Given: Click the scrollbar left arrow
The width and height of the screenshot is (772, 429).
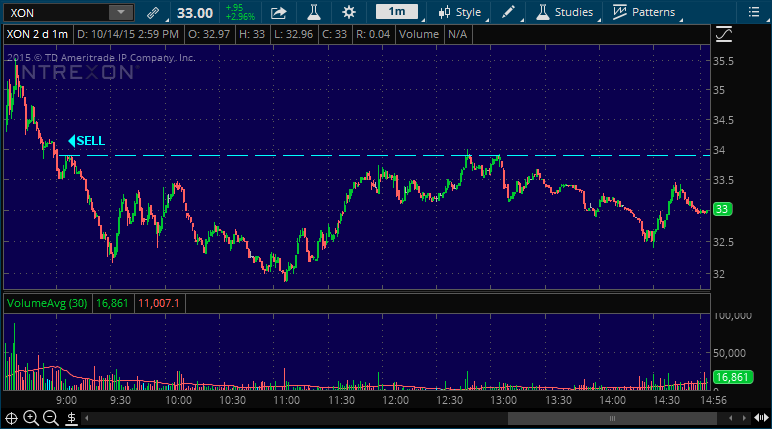Looking at the screenshot, I should (x=87, y=418).
